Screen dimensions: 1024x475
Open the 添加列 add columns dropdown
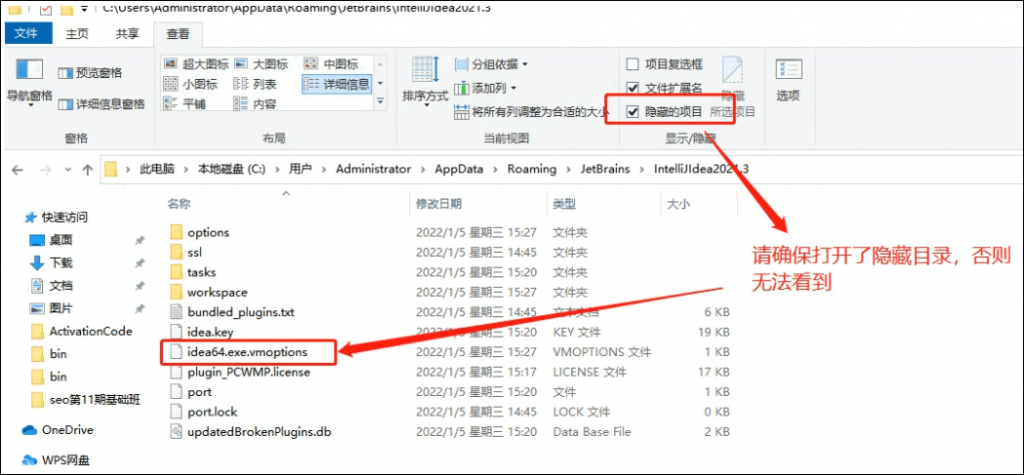click(x=488, y=88)
